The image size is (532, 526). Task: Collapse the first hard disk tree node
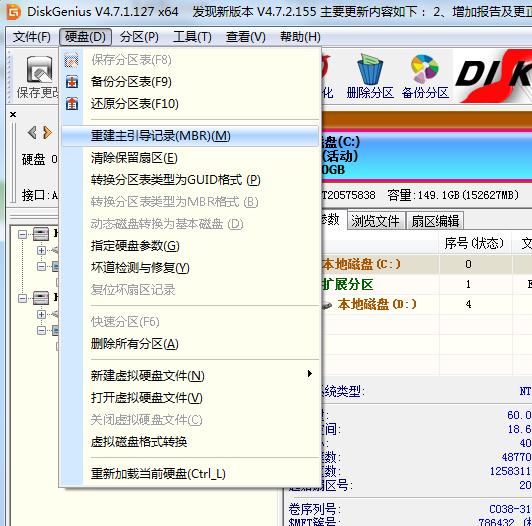tap(22, 234)
